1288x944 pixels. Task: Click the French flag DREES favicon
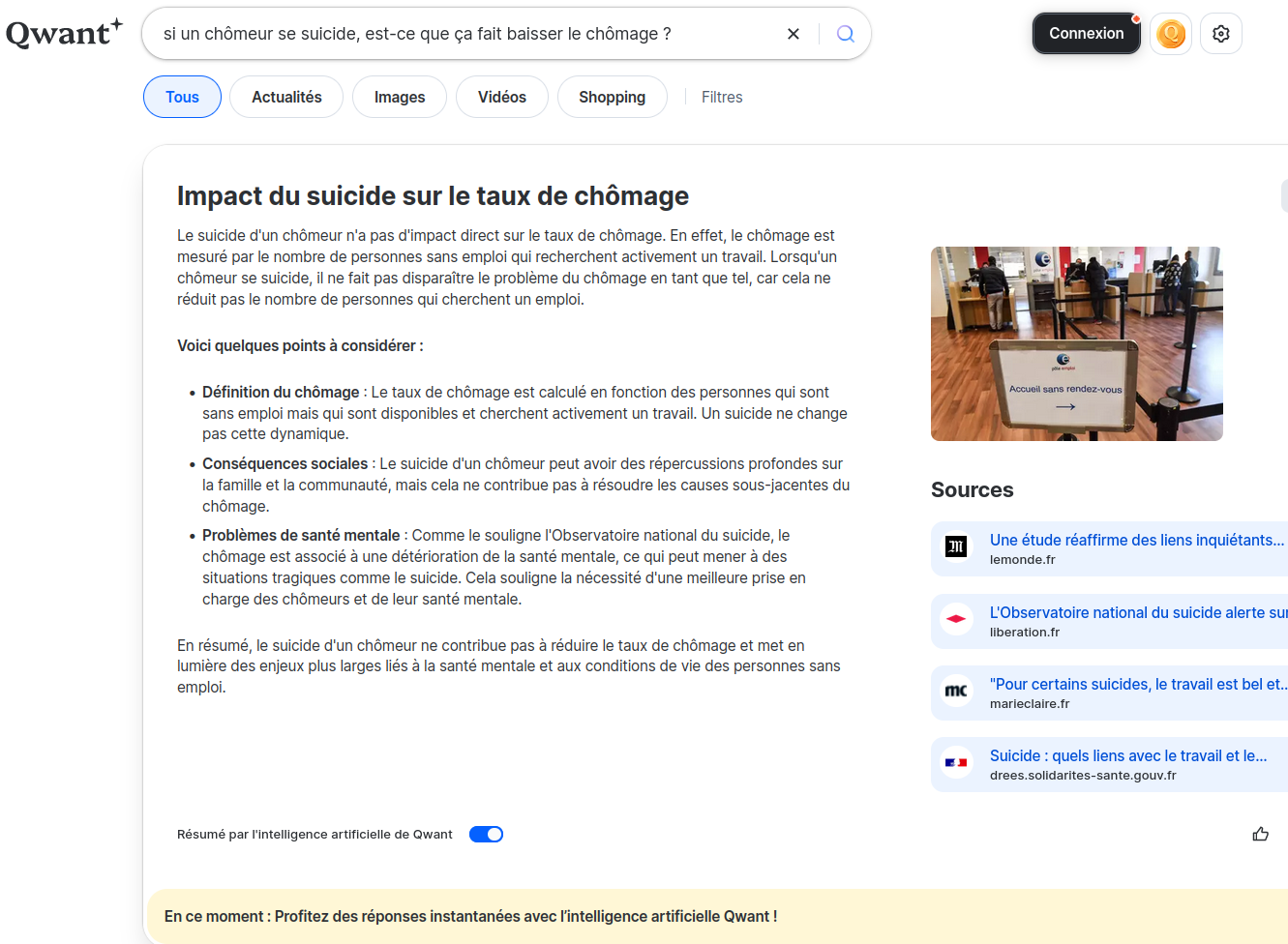click(x=956, y=762)
